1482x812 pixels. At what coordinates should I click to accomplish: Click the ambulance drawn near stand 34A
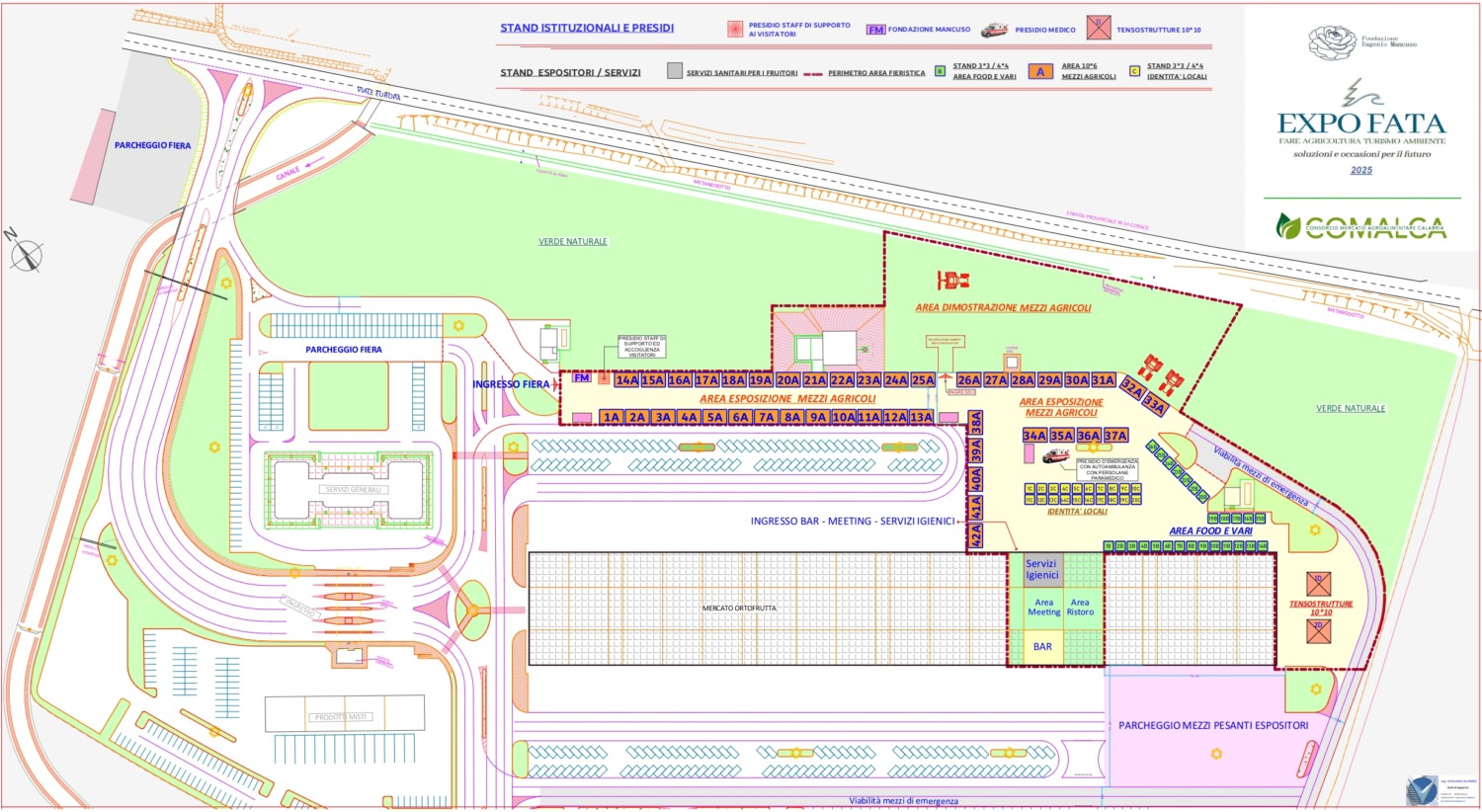pos(1055,455)
